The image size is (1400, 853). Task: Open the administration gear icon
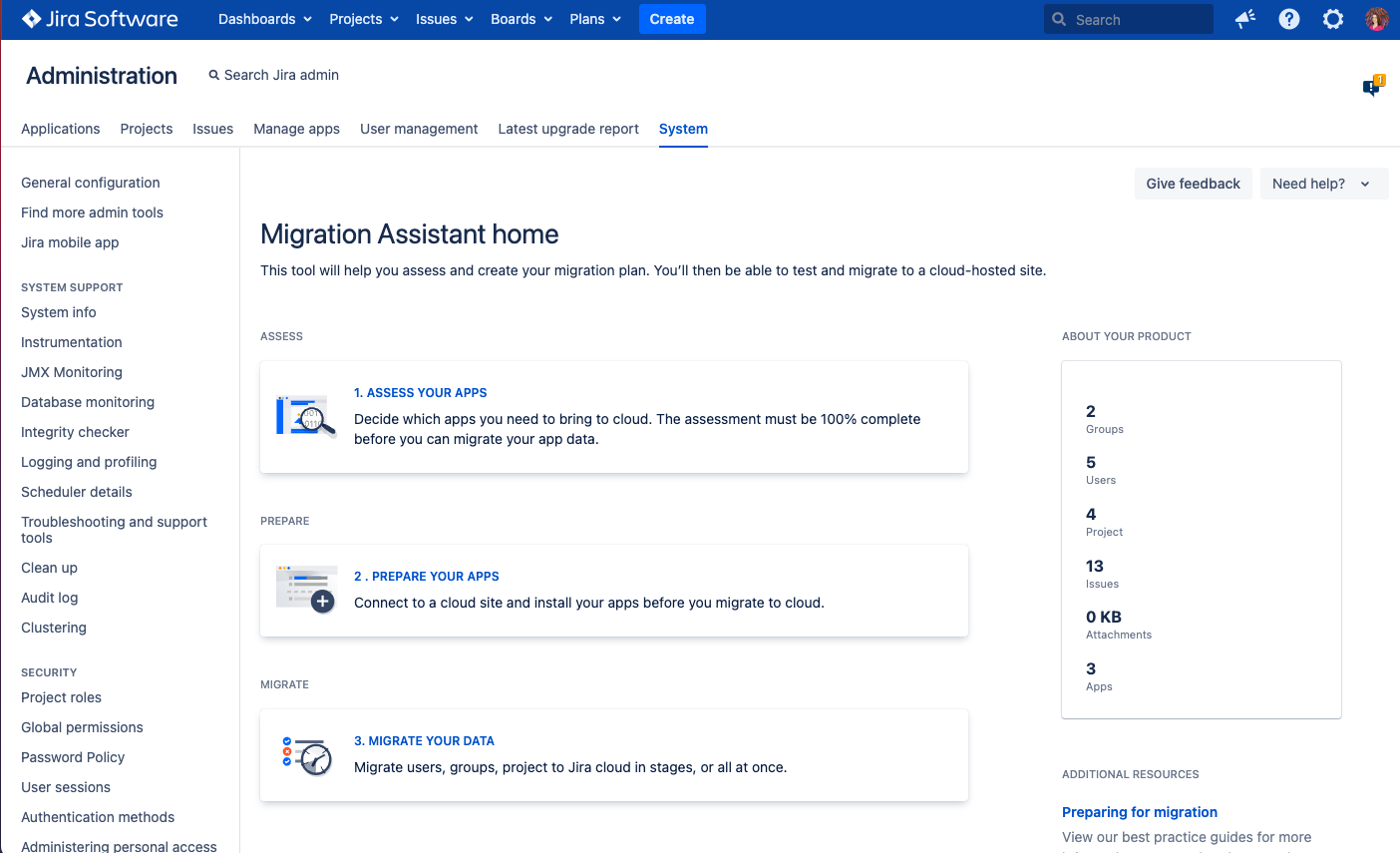[x=1333, y=19]
